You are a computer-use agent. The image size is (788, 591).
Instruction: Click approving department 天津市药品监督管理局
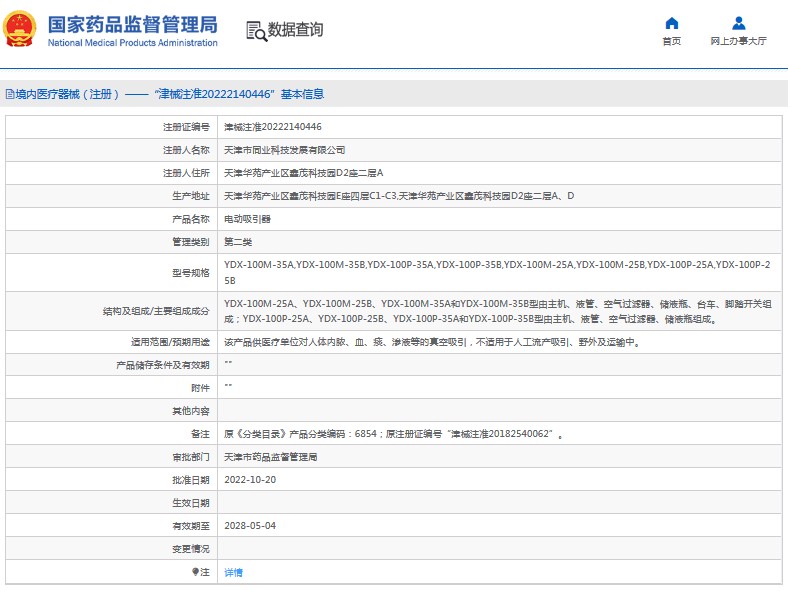270,457
